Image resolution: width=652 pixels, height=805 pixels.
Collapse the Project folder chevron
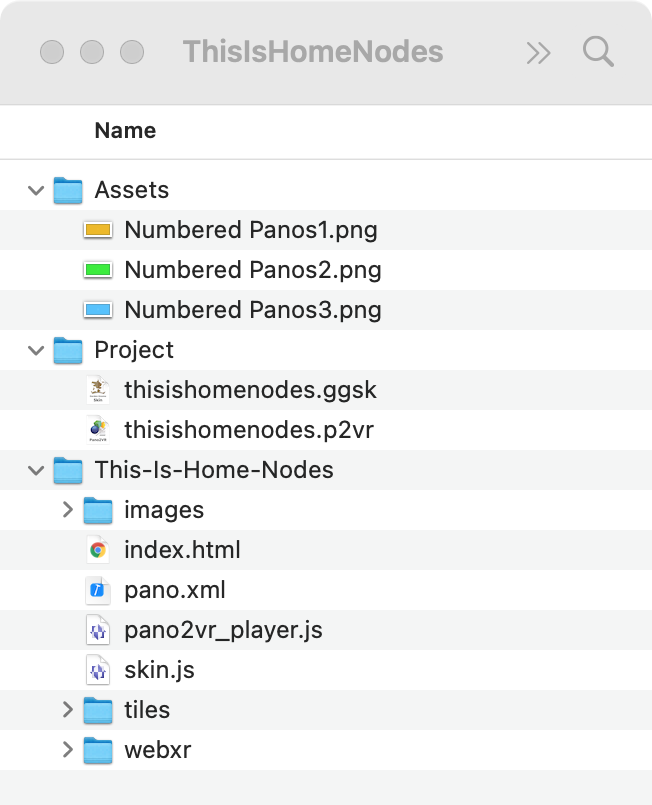(x=36, y=351)
